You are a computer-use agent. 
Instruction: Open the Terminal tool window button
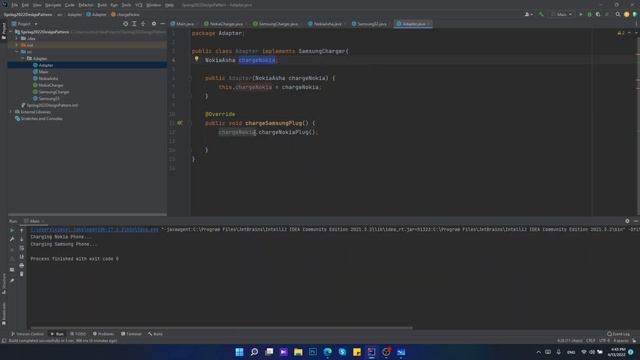[x=131, y=334]
